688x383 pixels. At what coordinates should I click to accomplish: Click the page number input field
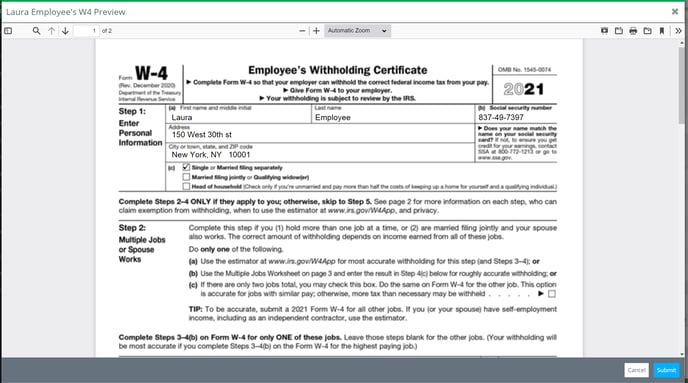[86, 31]
